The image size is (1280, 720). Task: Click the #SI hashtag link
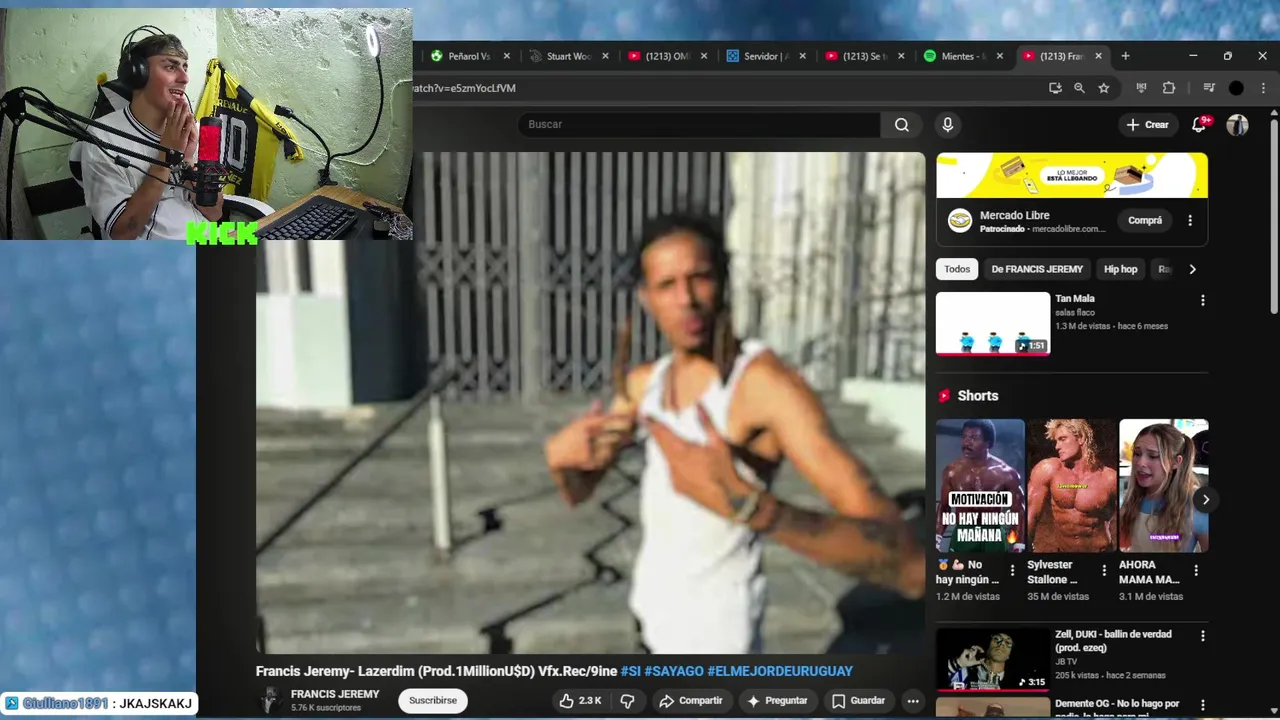tap(631, 671)
